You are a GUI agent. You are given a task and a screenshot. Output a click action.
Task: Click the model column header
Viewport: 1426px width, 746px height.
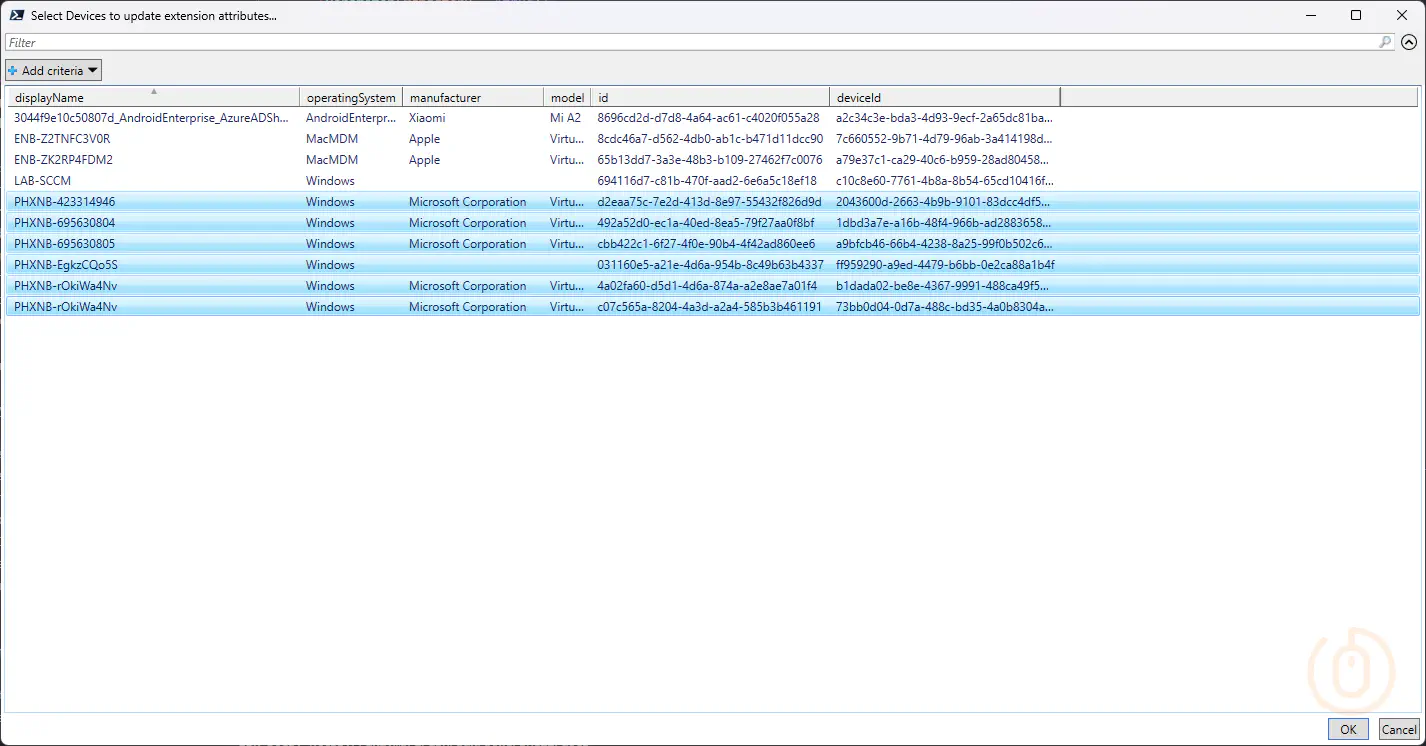tap(567, 98)
